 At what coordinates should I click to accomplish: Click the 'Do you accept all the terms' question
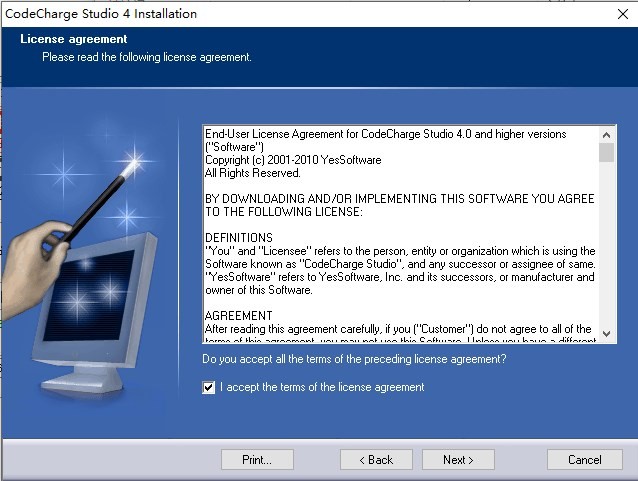(354, 359)
